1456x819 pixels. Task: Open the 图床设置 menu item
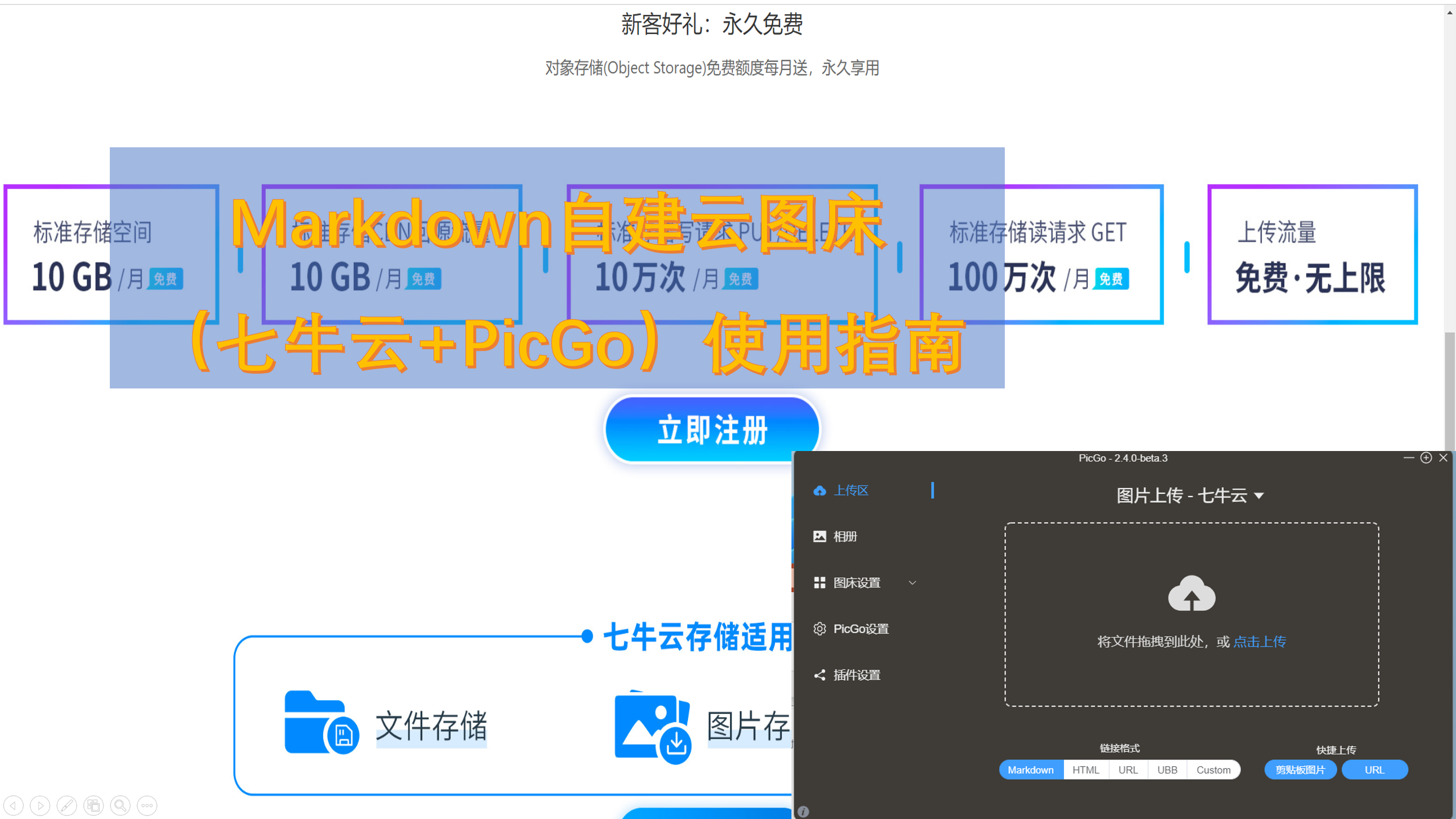865,582
